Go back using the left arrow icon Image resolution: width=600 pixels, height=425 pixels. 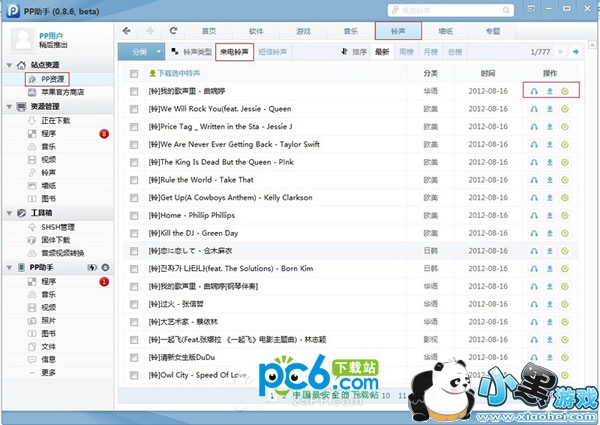pos(127,31)
